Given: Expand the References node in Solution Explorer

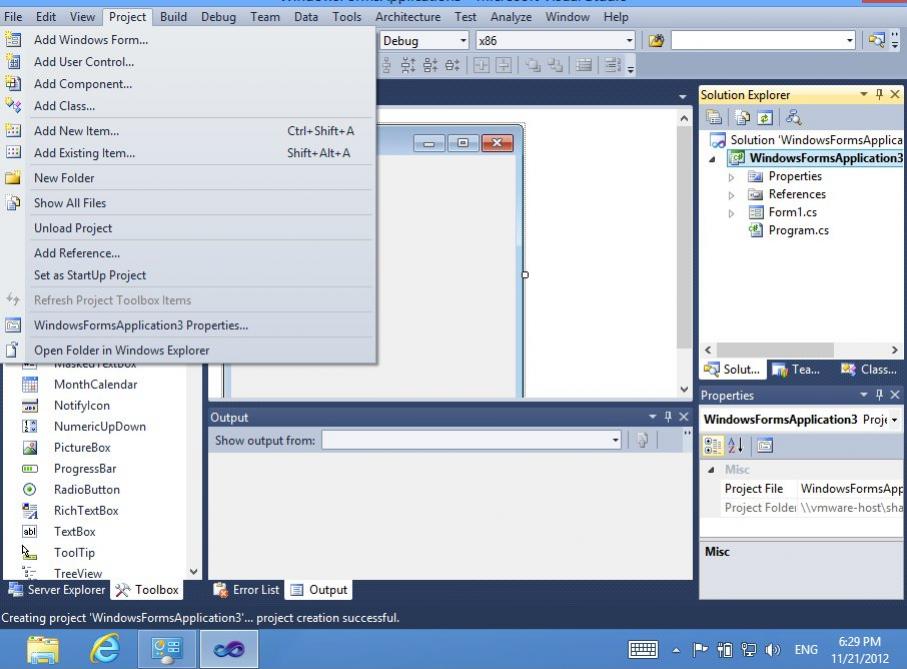Looking at the screenshot, I should 731,195.
